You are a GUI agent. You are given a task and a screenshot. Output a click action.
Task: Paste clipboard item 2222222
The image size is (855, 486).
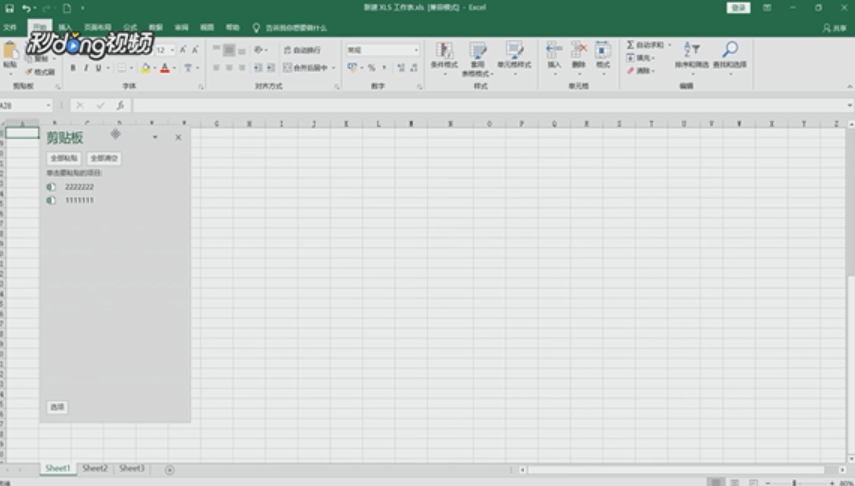coord(116,187)
